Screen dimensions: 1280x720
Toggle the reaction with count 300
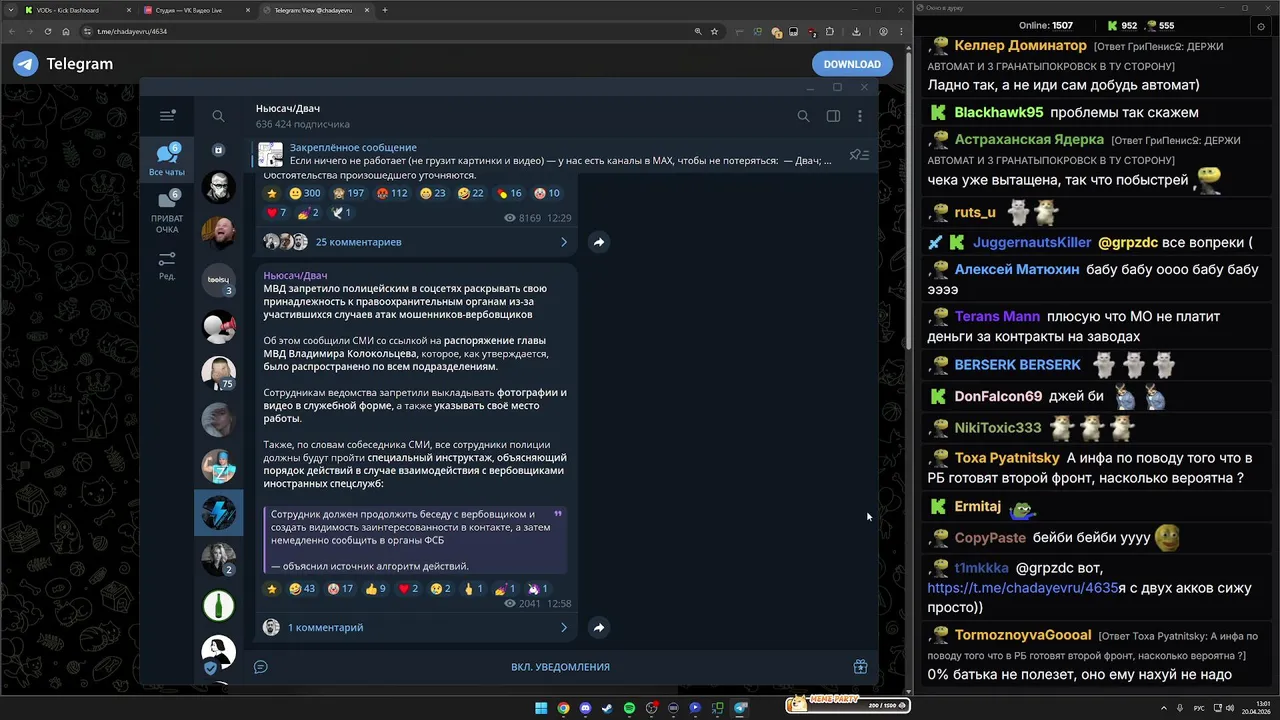click(x=305, y=193)
